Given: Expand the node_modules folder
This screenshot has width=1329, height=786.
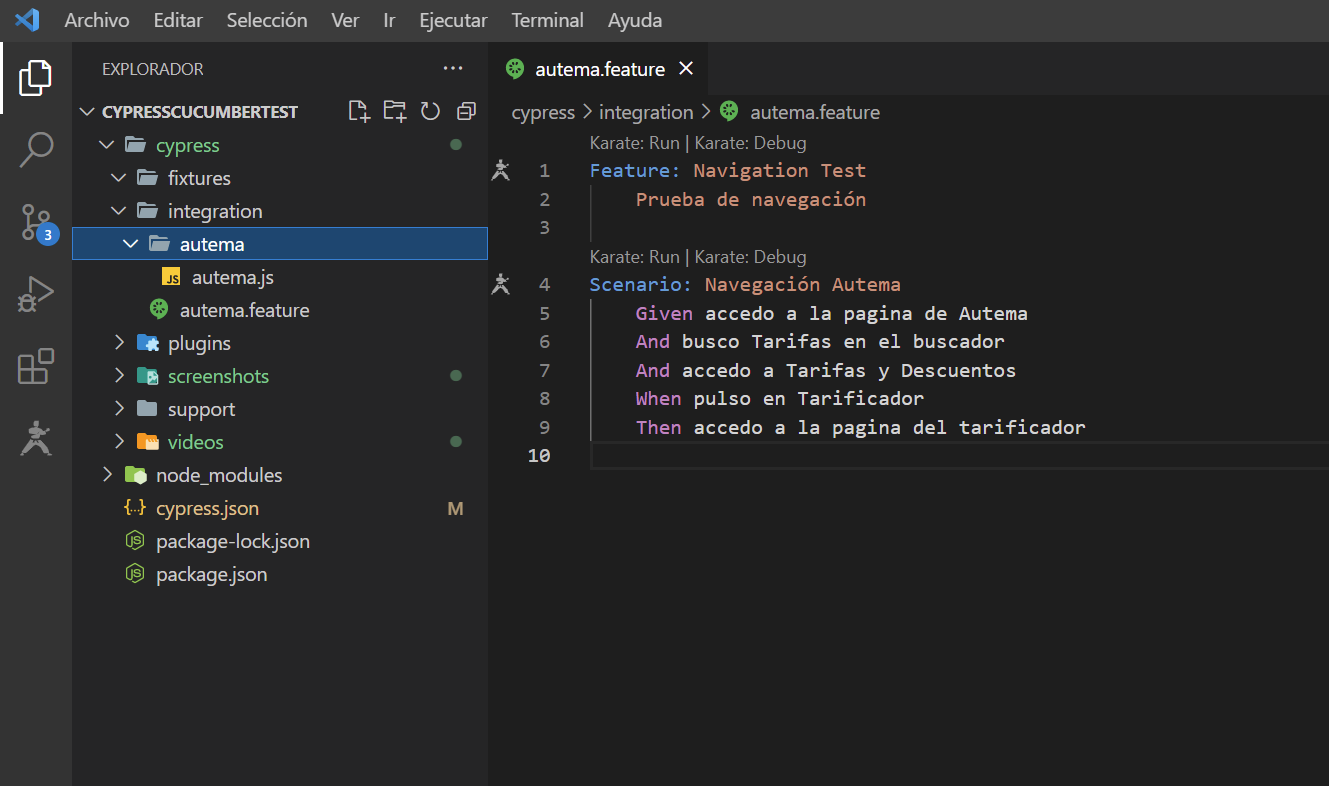Looking at the screenshot, I should pyautogui.click(x=107, y=475).
